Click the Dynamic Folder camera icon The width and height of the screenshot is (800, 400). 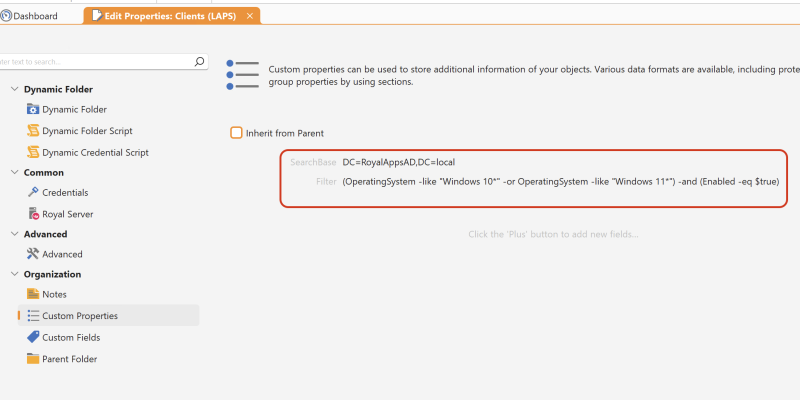(x=33, y=109)
